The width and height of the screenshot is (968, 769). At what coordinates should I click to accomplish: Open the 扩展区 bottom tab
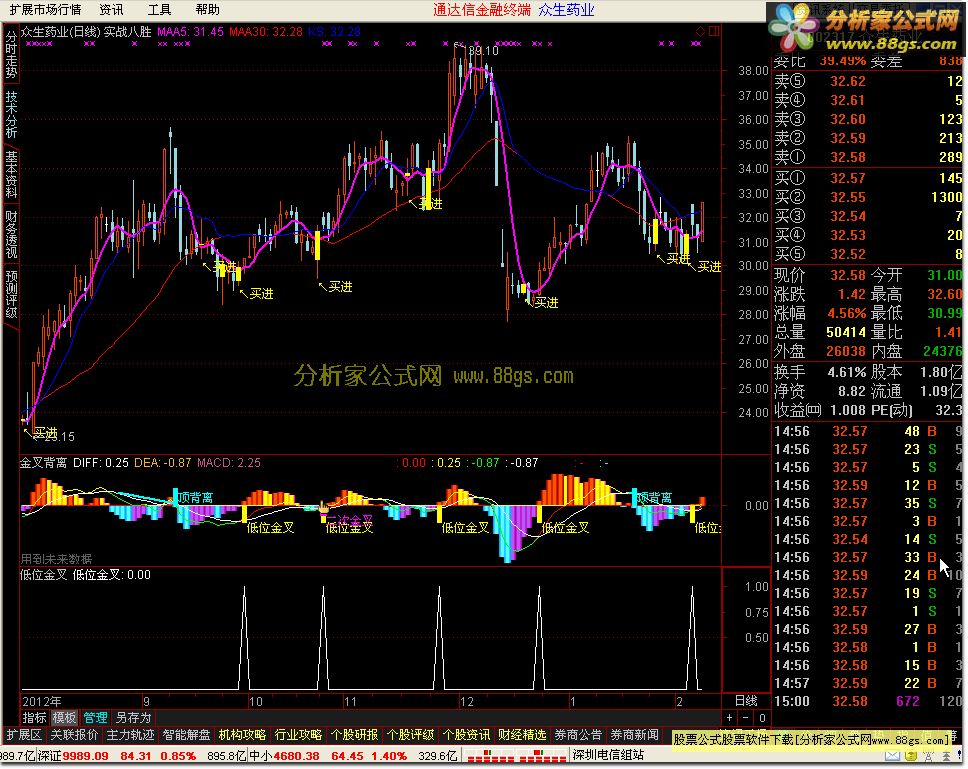(25, 735)
